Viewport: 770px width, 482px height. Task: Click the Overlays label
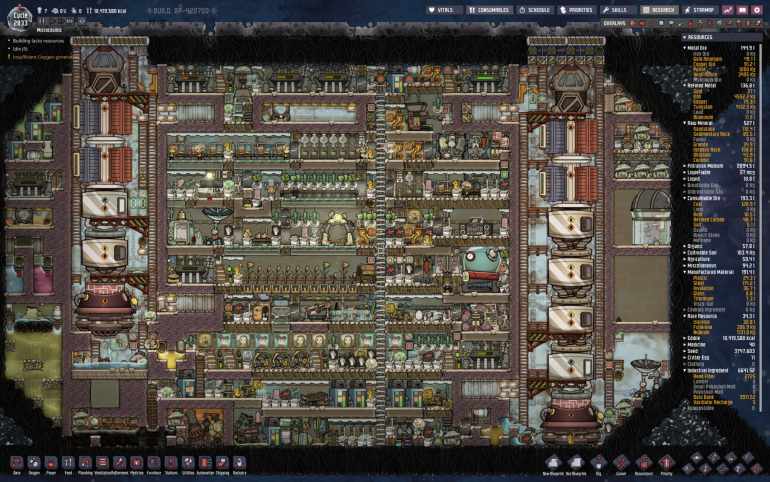tap(614, 23)
